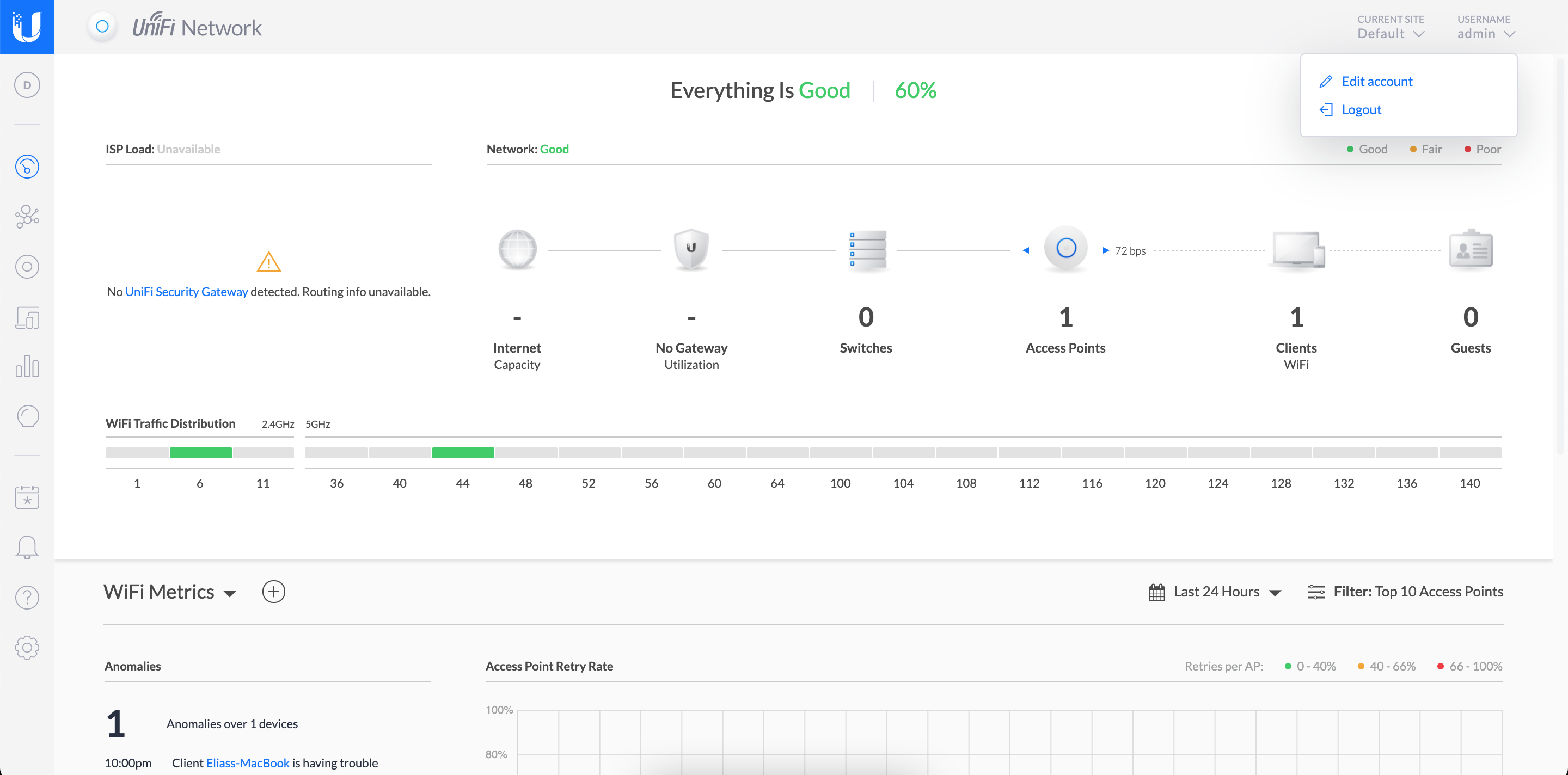
Task: Open the Eliass-MacBook client link
Action: pyautogui.click(x=247, y=763)
